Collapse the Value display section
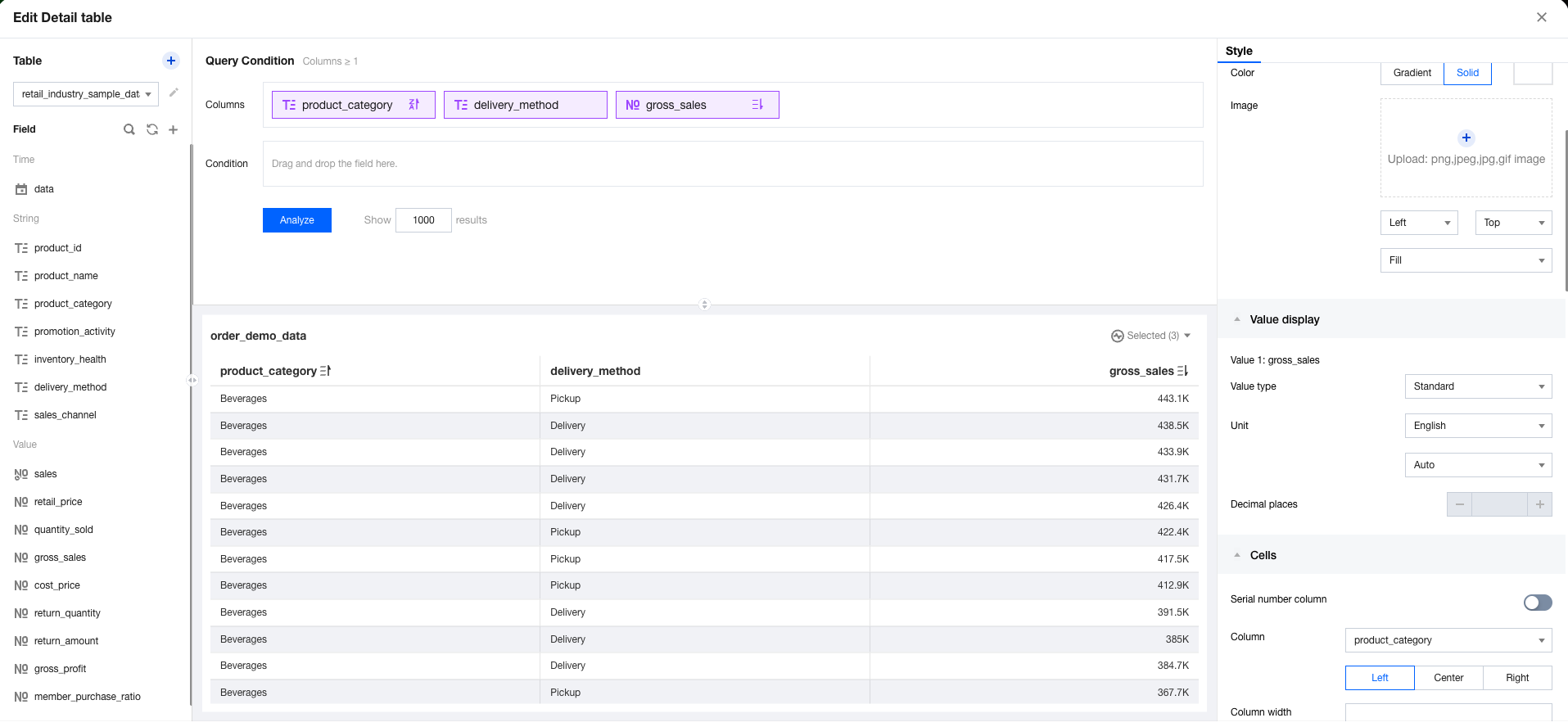The image size is (1568, 727). (1237, 319)
